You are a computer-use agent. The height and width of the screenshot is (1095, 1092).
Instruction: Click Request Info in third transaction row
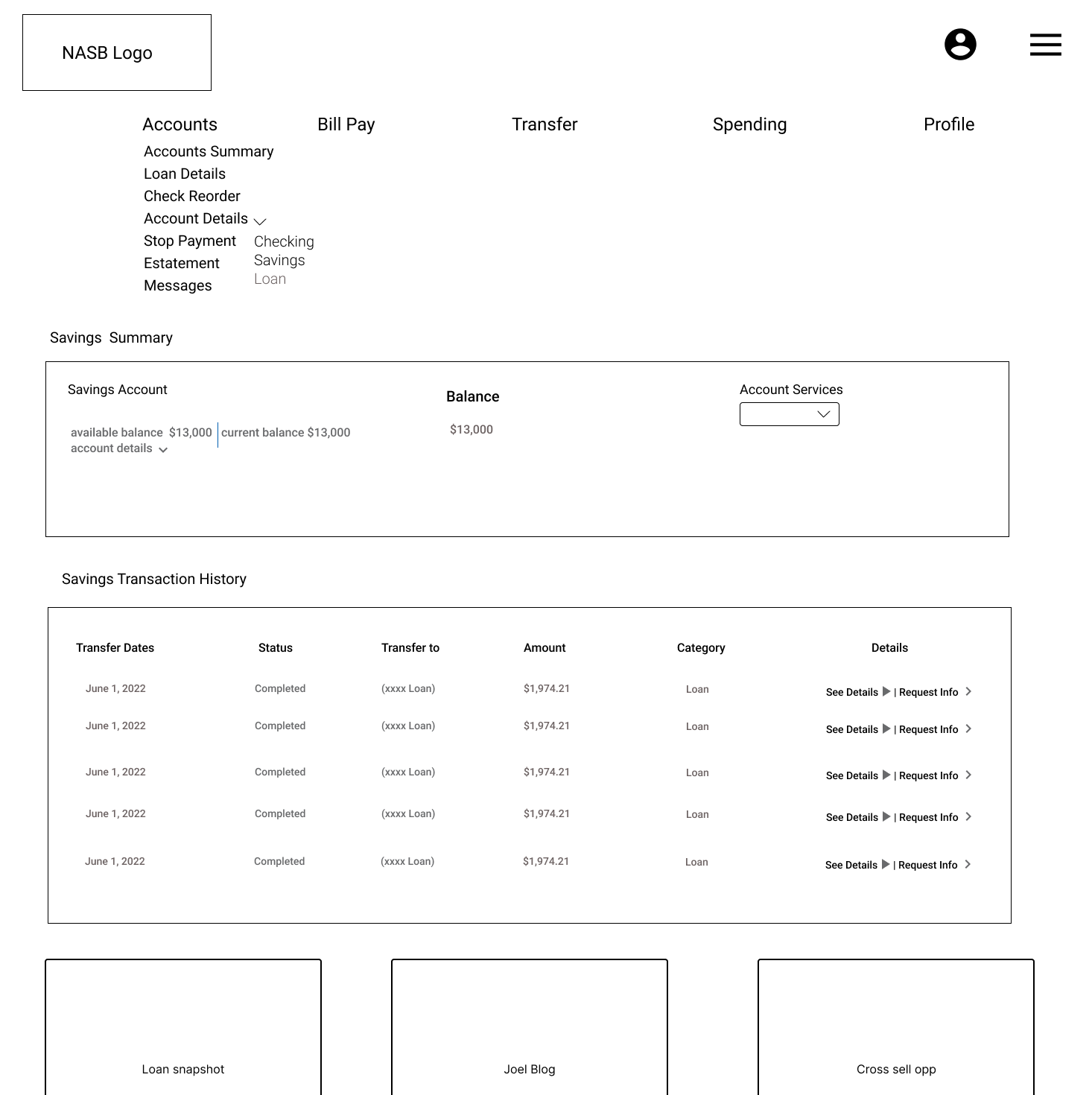click(929, 775)
